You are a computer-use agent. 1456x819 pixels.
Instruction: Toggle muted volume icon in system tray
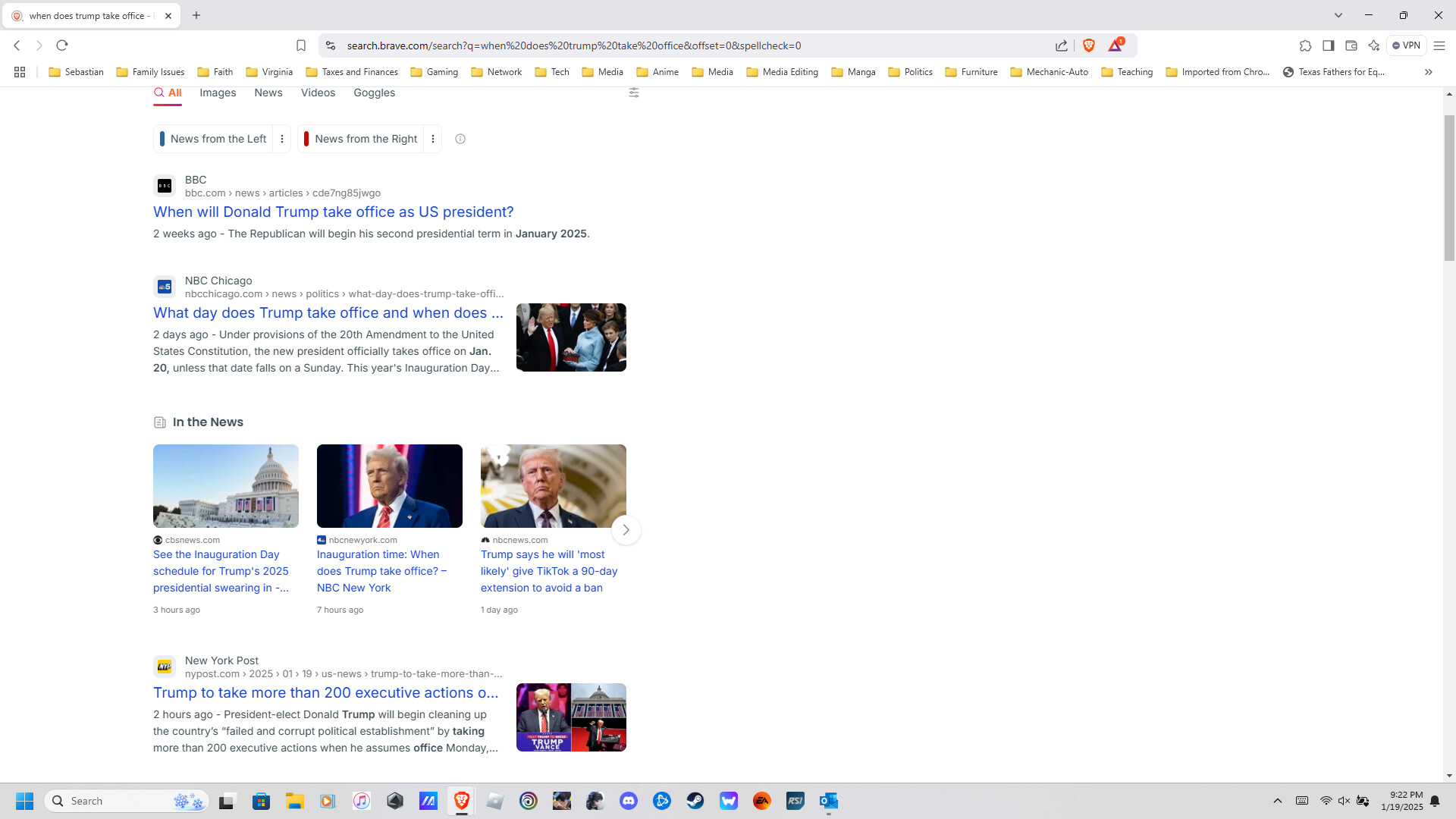(x=1344, y=801)
